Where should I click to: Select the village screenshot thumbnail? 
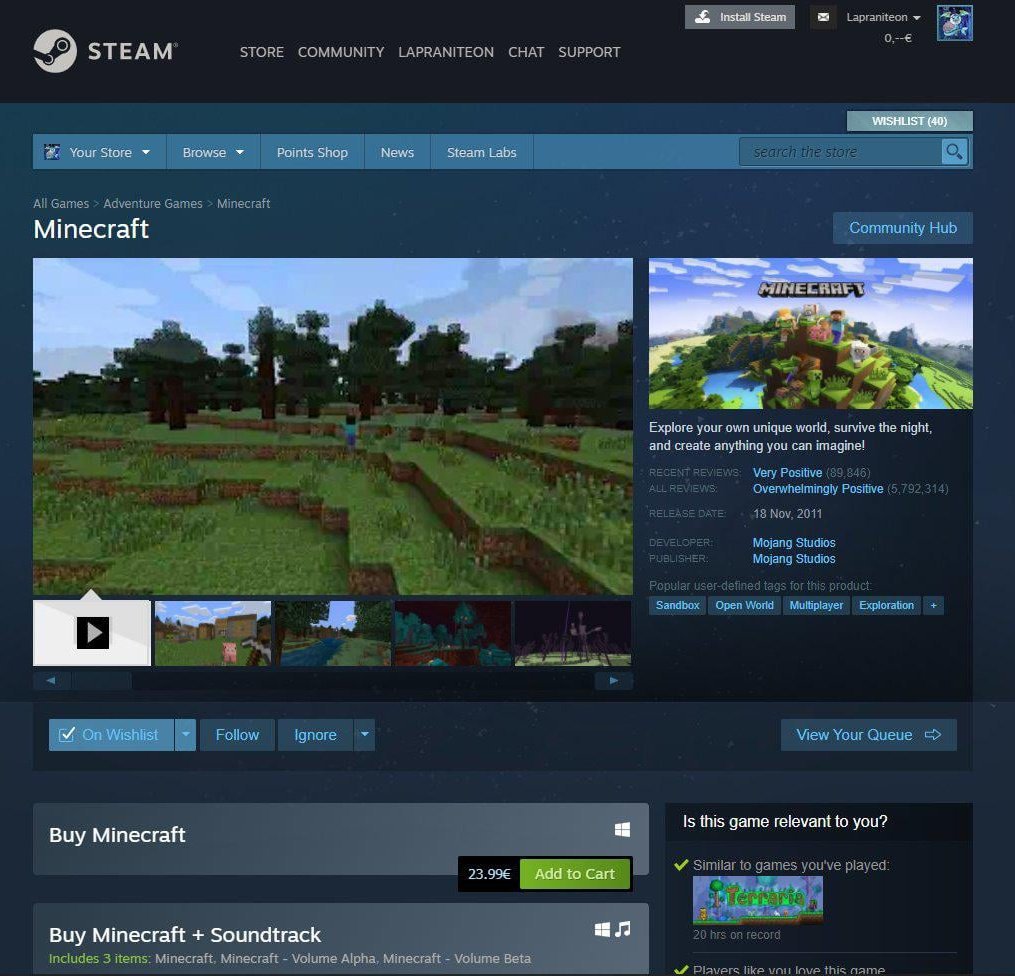213,633
